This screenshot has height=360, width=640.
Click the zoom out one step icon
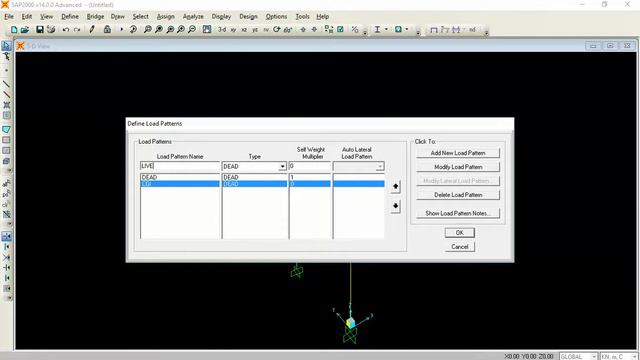192,29
